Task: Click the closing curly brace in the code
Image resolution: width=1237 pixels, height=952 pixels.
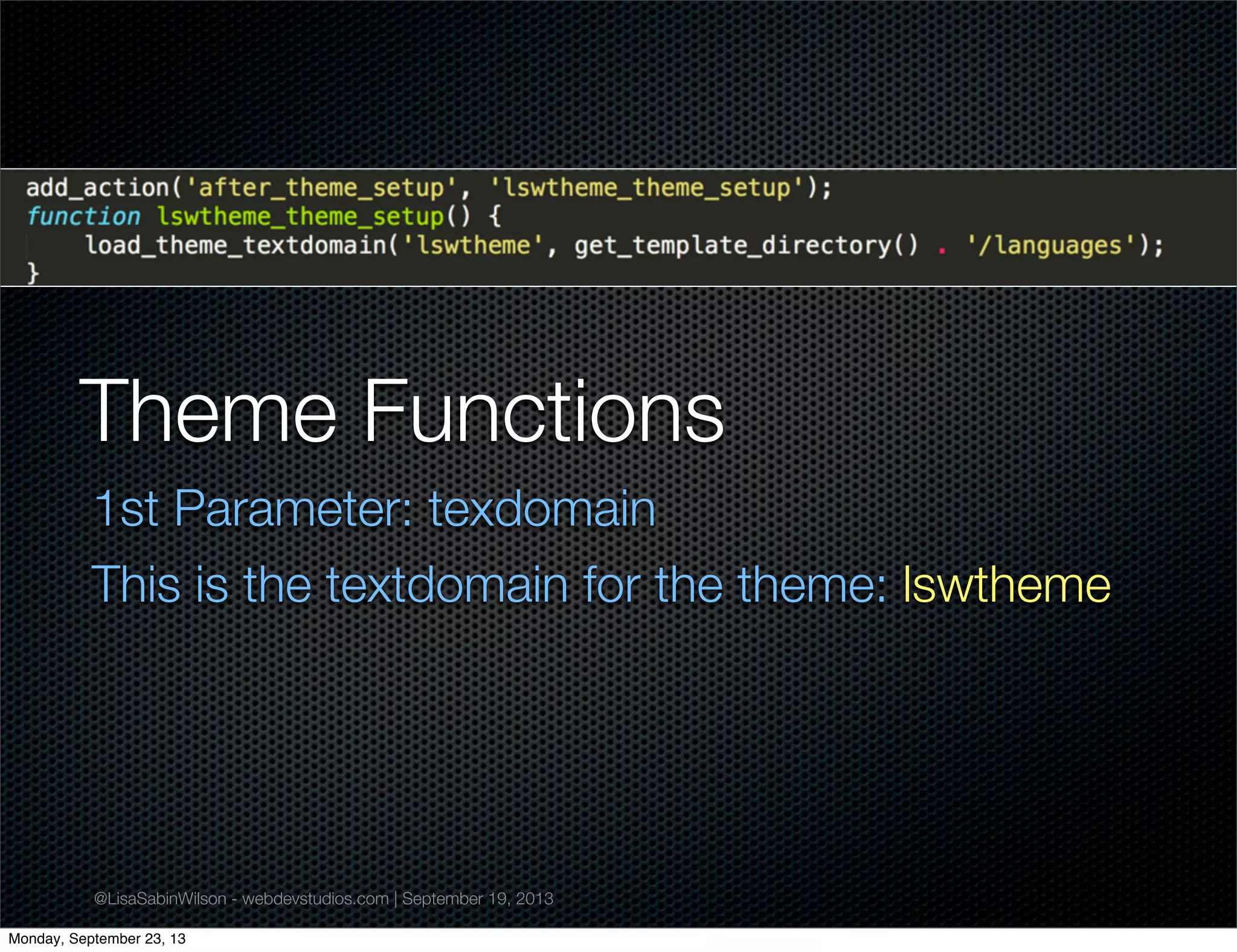Action: pos(33,273)
